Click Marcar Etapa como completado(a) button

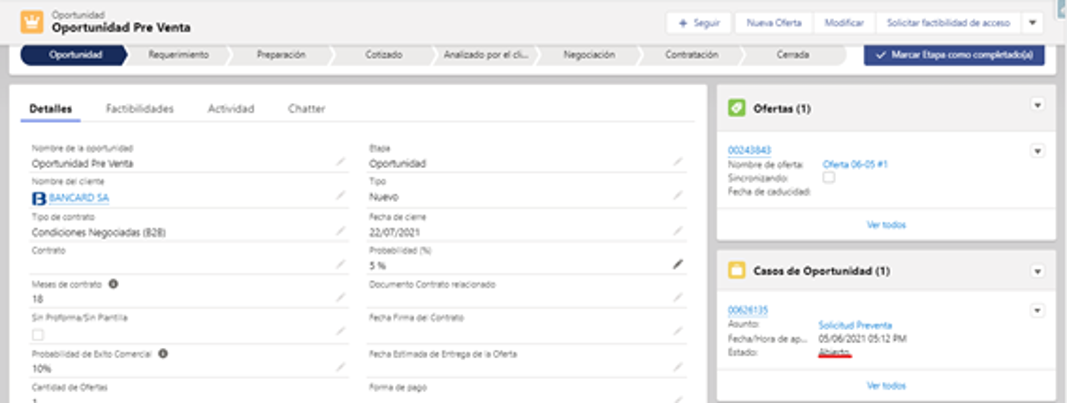click(x=954, y=54)
